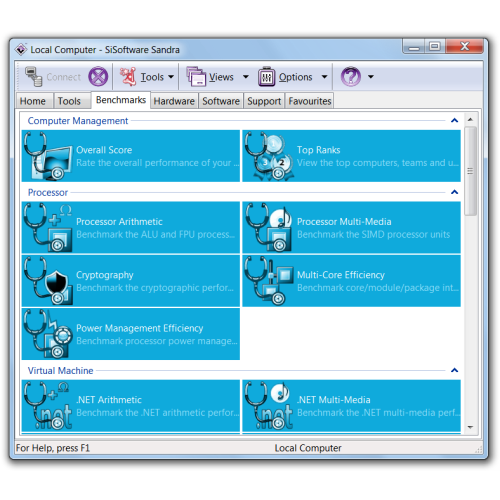The height and width of the screenshot is (500, 500).
Task: Click the Overall Score stethoscope monitor icon
Action: [x=48, y=156]
